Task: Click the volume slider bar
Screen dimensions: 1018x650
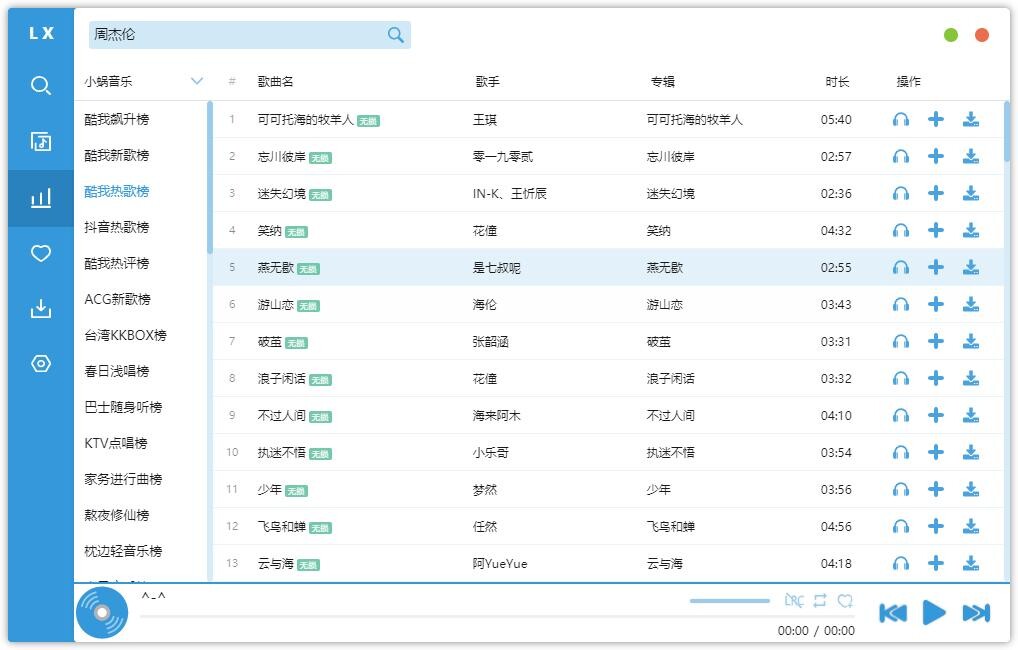Action: [729, 601]
